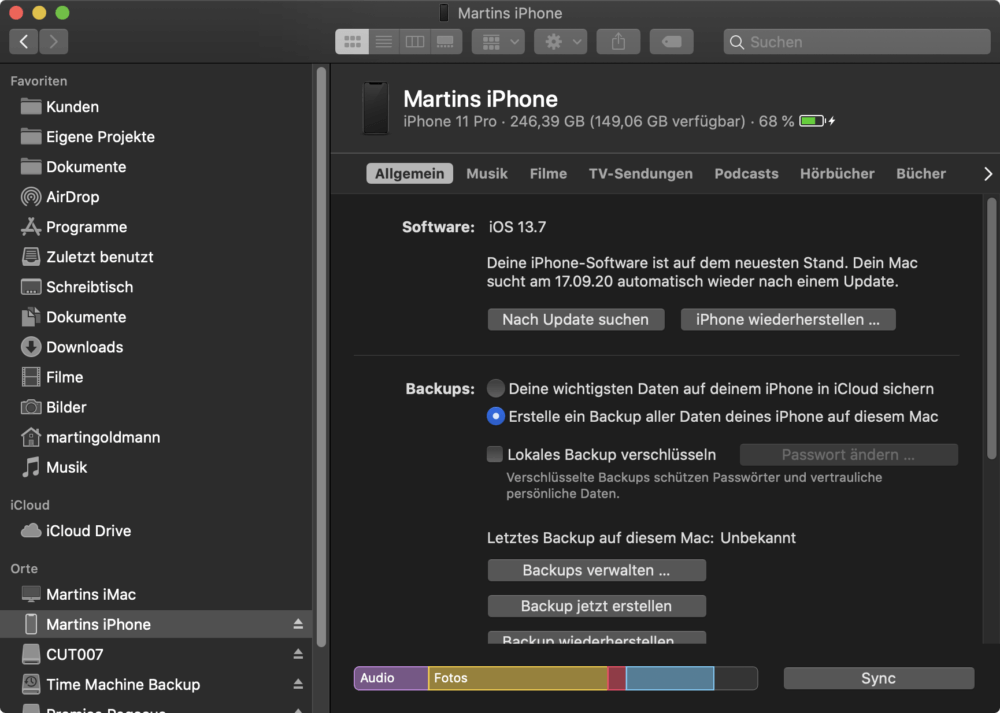Focus the Suchen search field
This screenshot has height=713, width=1000.
pyautogui.click(x=857, y=42)
